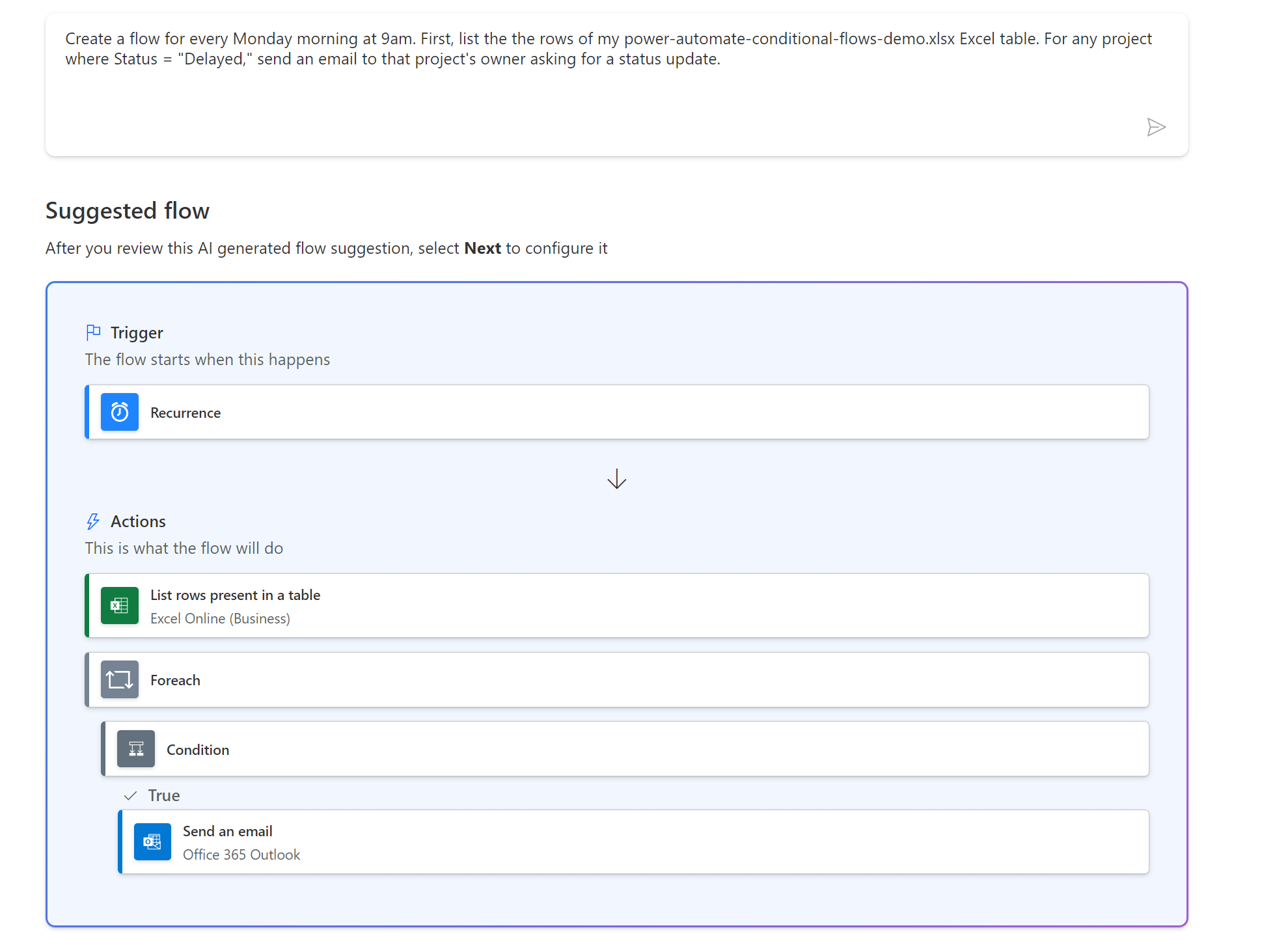Click the True branch checkmark

pyautogui.click(x=130, y=795)
